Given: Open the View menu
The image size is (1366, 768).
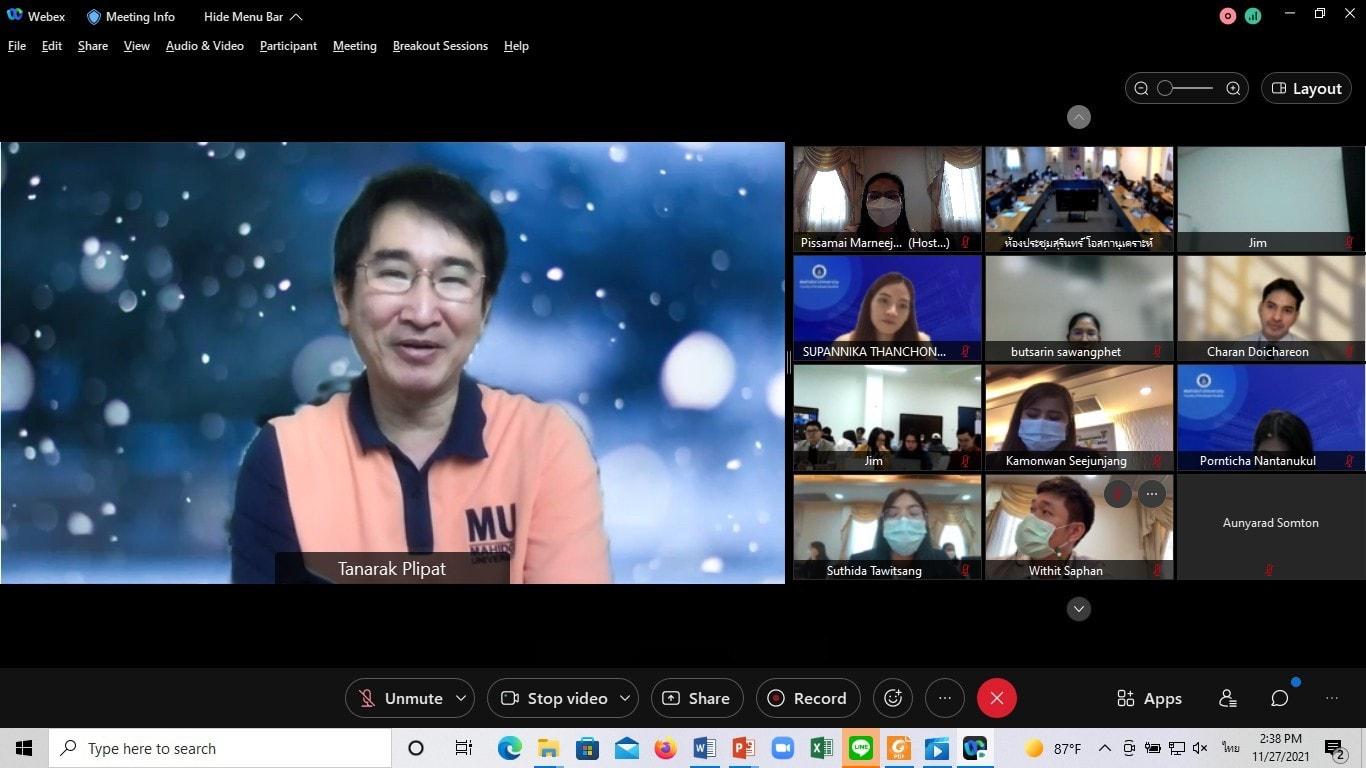Looking at the screenshot, I should pos(137,46).
